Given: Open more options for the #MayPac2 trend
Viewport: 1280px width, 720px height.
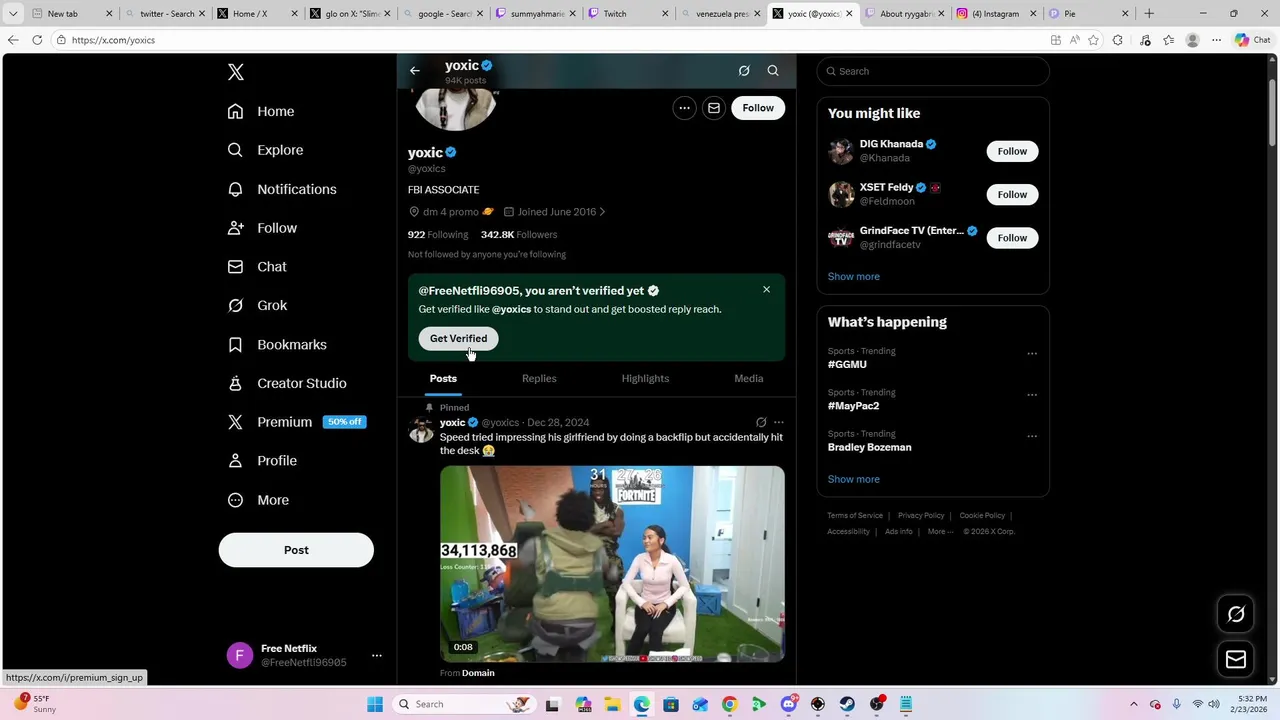Looking at the screenshot, I should [x=1032, y=394].
